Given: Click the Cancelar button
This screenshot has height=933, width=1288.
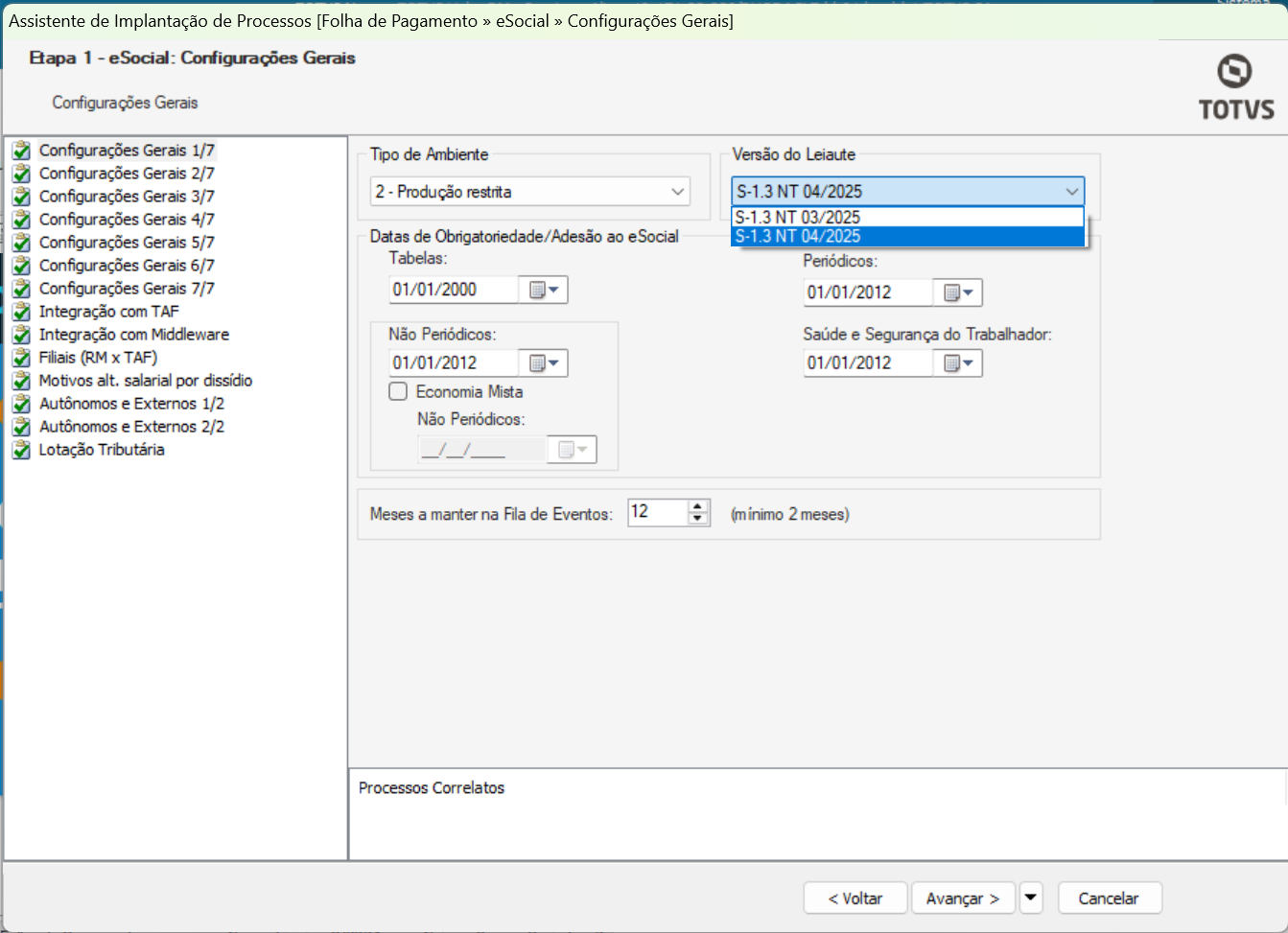Looking at the screenshot, I should (1109, 898).
